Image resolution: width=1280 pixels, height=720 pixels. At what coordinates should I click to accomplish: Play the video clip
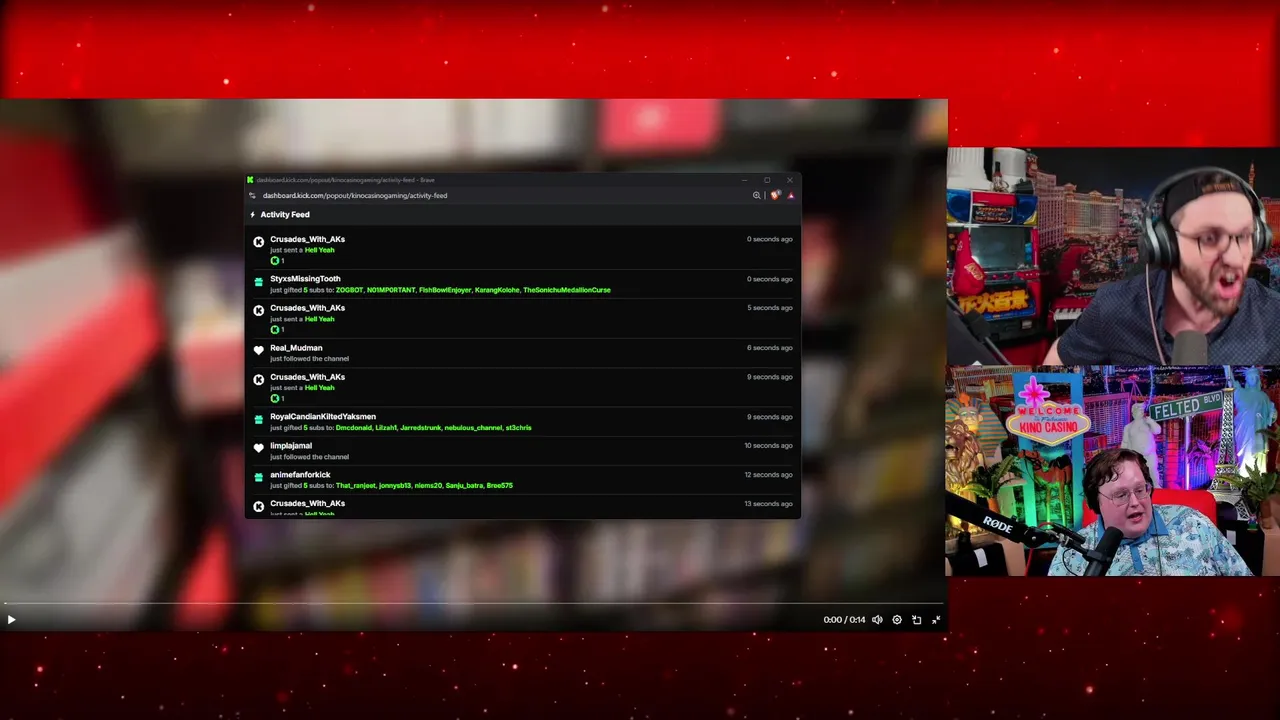[x=11, y=620]
